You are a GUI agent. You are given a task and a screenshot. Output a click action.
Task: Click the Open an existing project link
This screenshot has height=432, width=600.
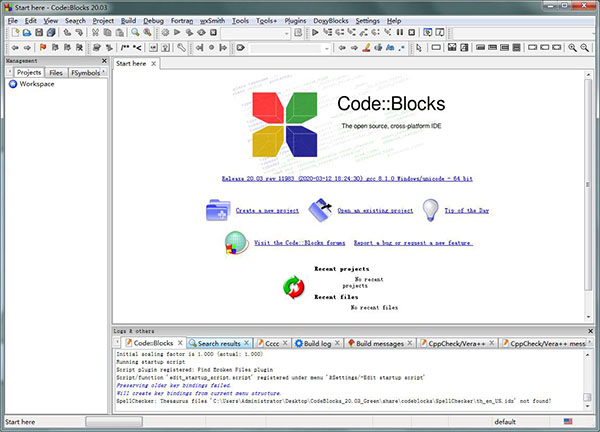coord(375,210)
